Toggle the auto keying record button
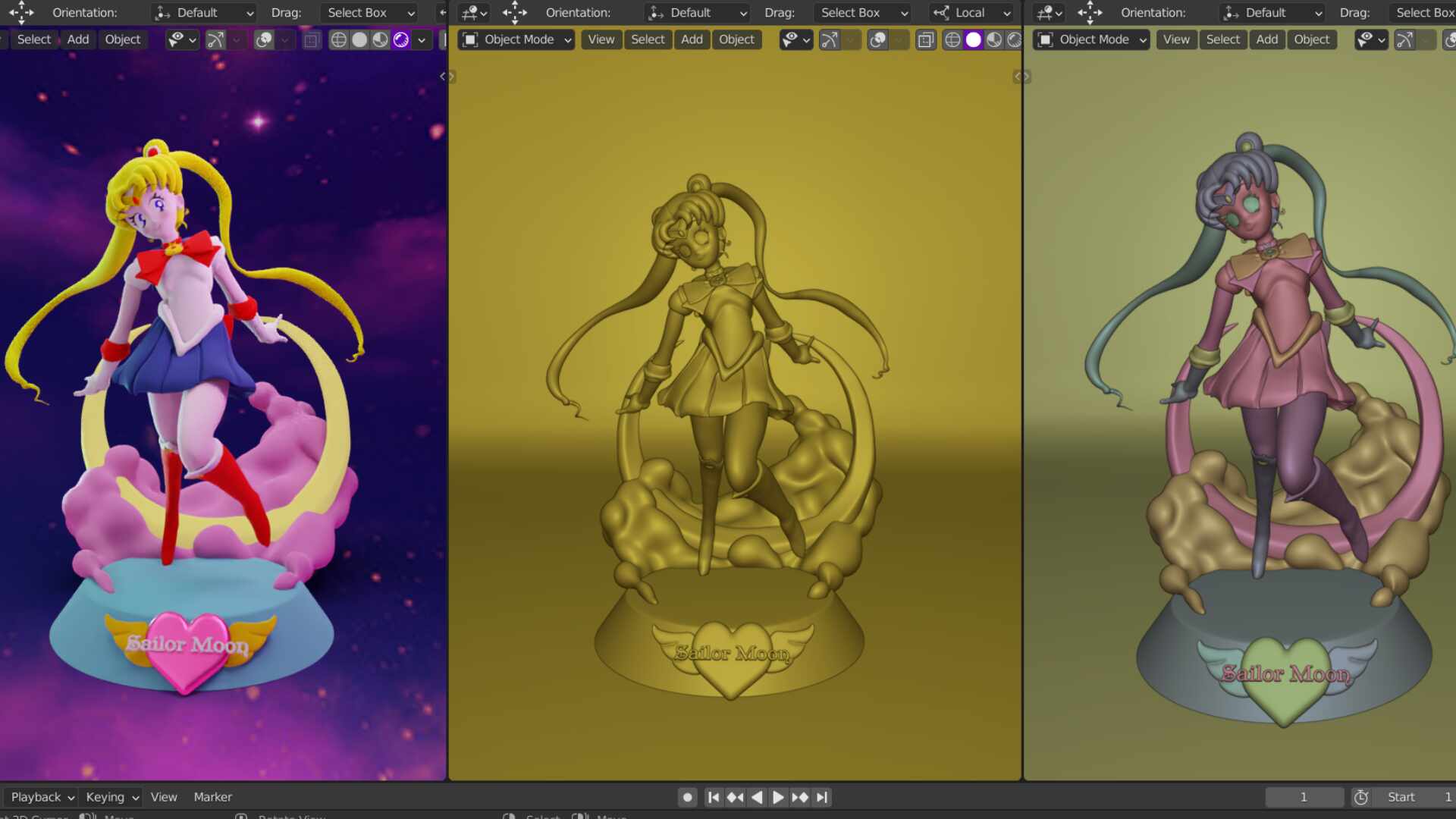 (x=687, y=797)
